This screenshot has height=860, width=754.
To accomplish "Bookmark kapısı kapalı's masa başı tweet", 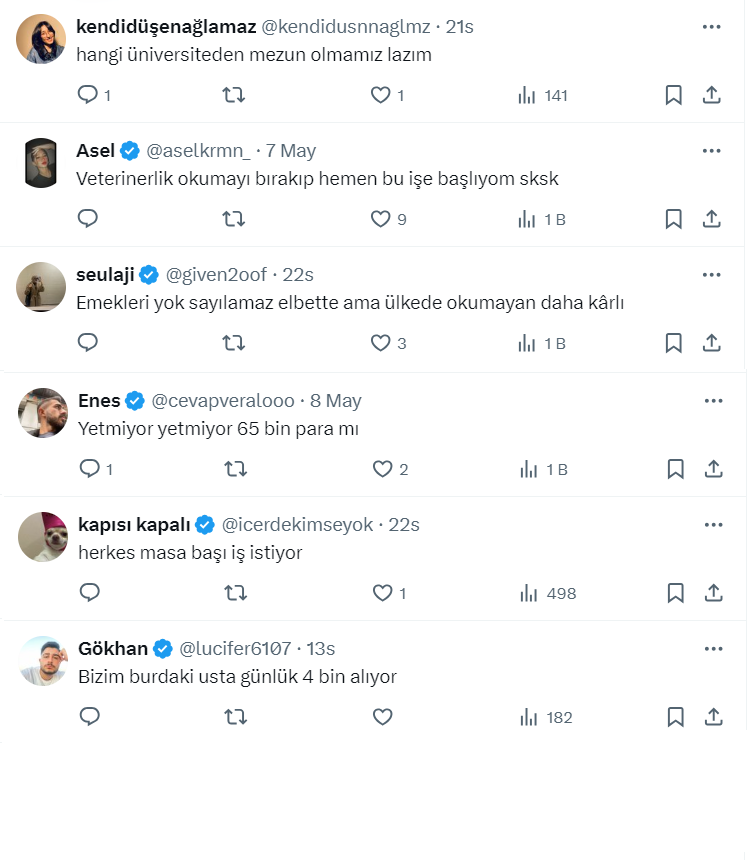I will coord(675,593).
